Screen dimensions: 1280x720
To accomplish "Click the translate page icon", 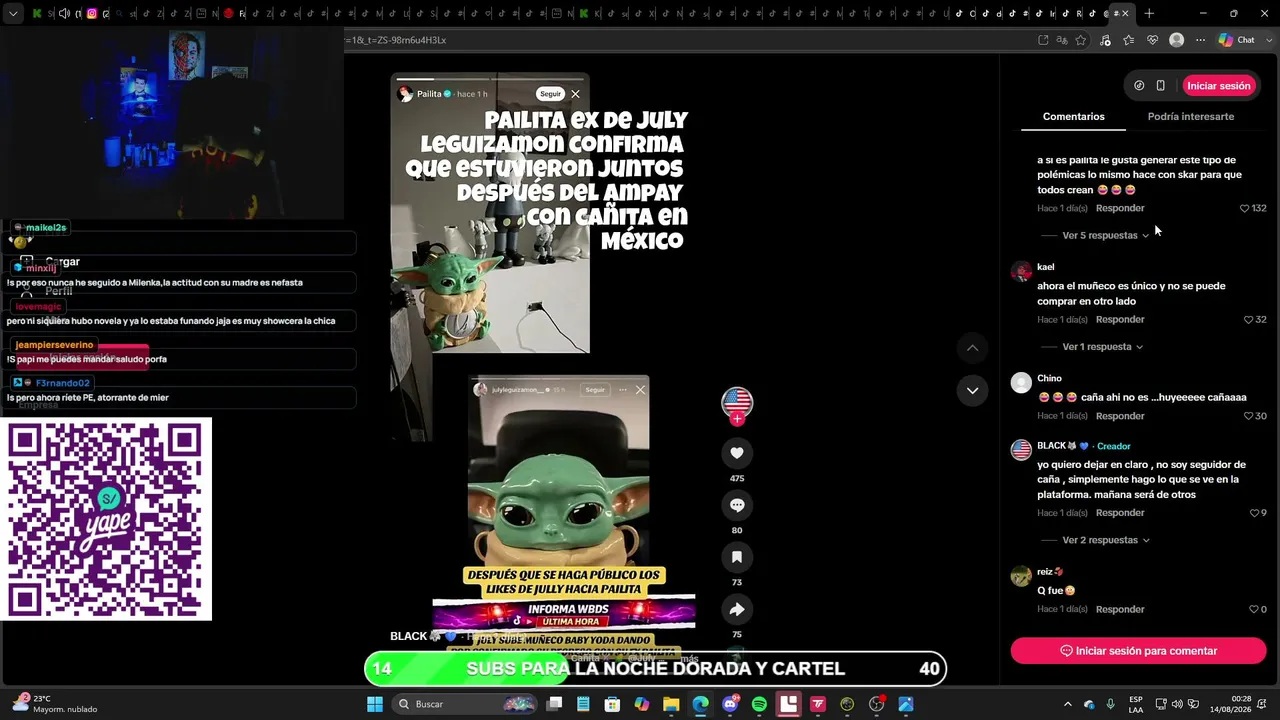I will click(1062, 40).
